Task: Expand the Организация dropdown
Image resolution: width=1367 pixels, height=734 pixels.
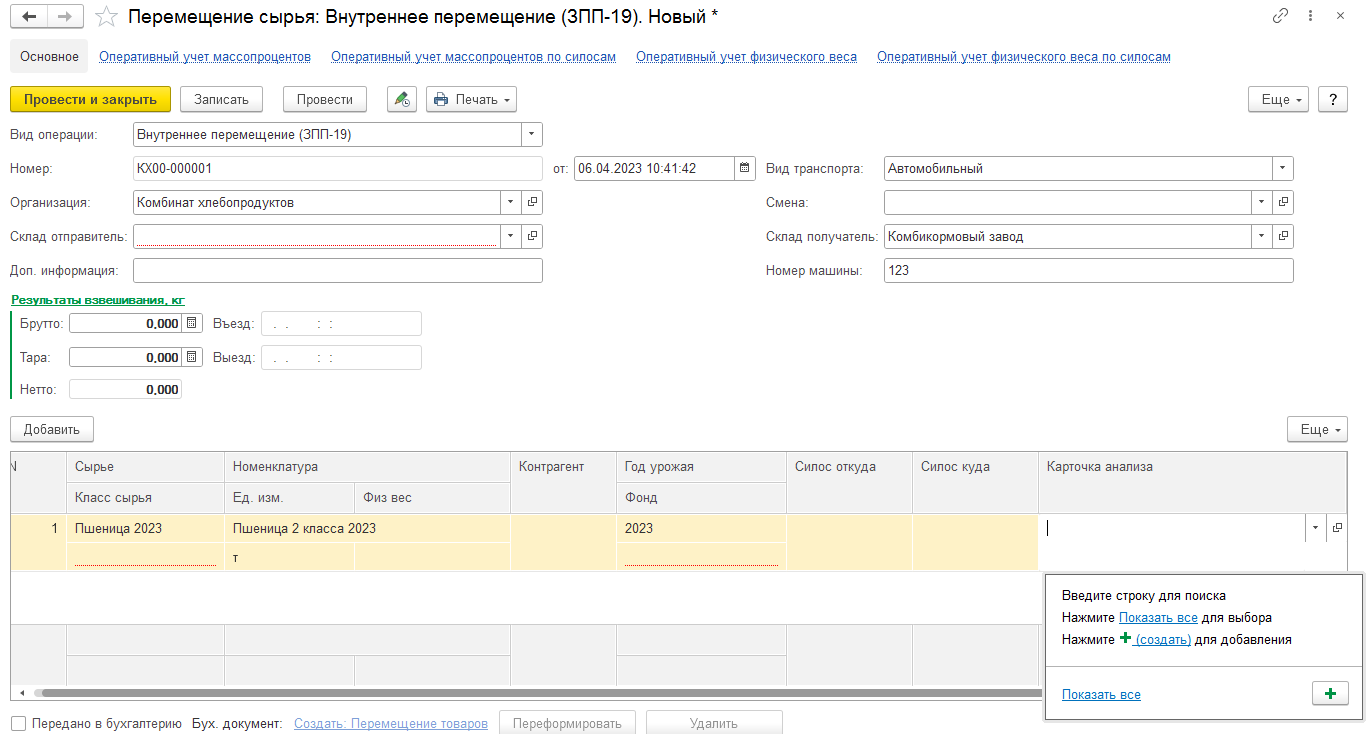Action: coord(512,202)
